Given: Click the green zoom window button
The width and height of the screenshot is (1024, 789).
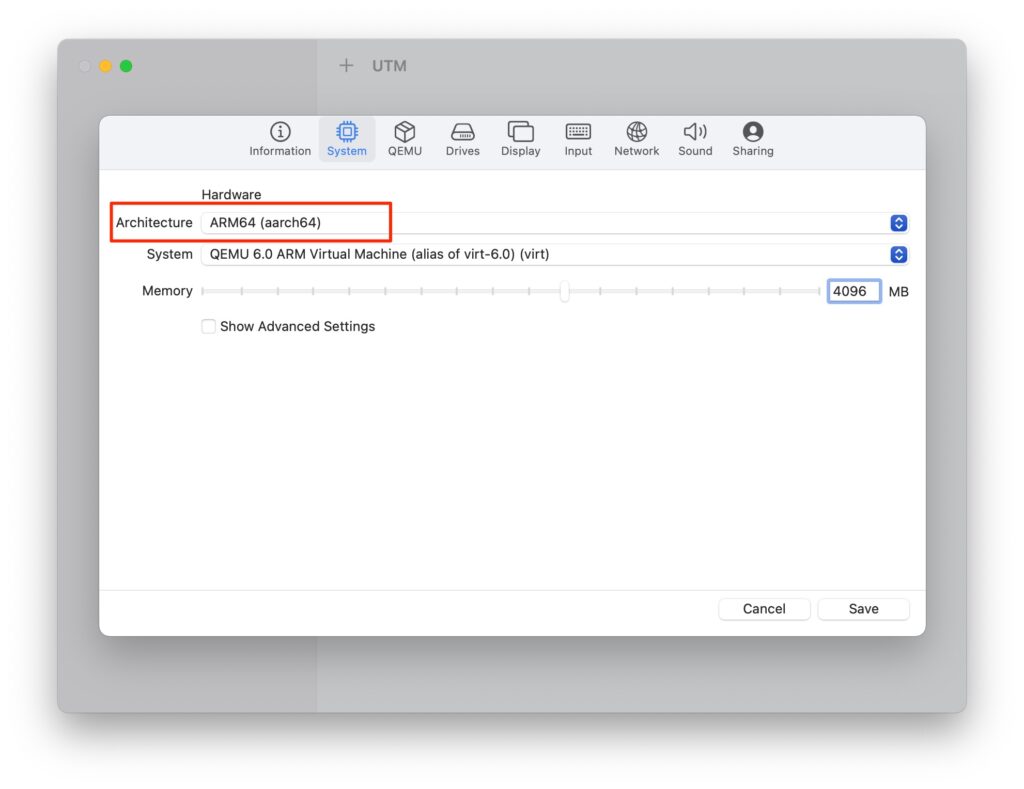Looking at the screenshot, I should pyautogui.click(x=126, y=66).
